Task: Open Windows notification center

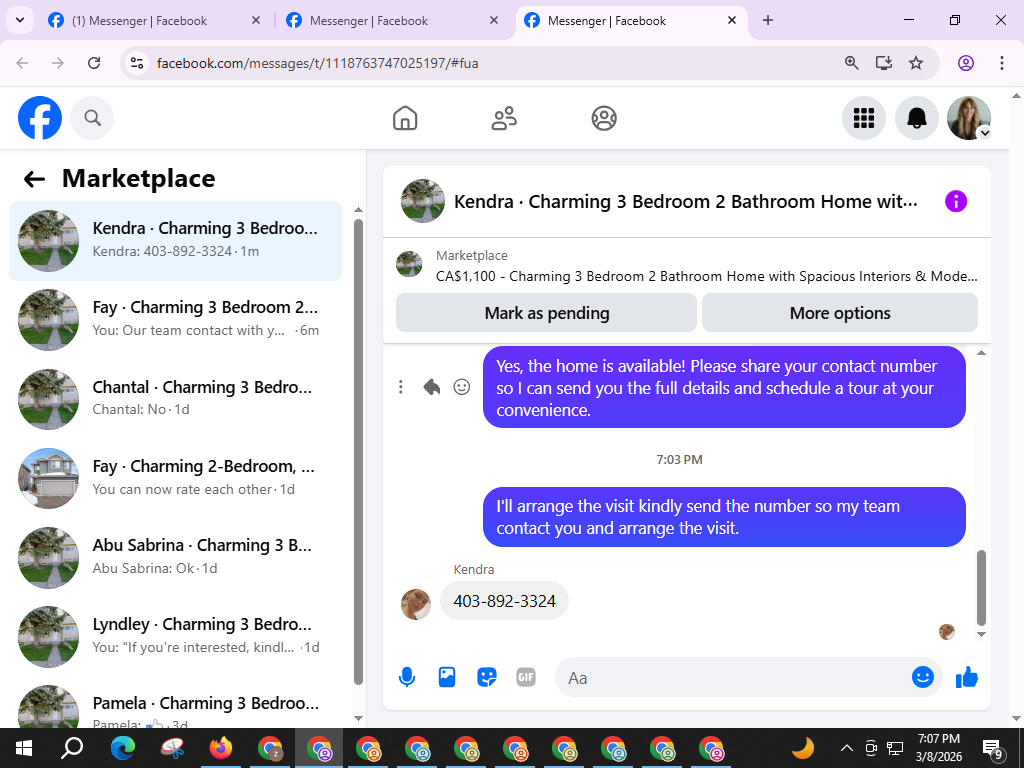Action: (993, 748)
